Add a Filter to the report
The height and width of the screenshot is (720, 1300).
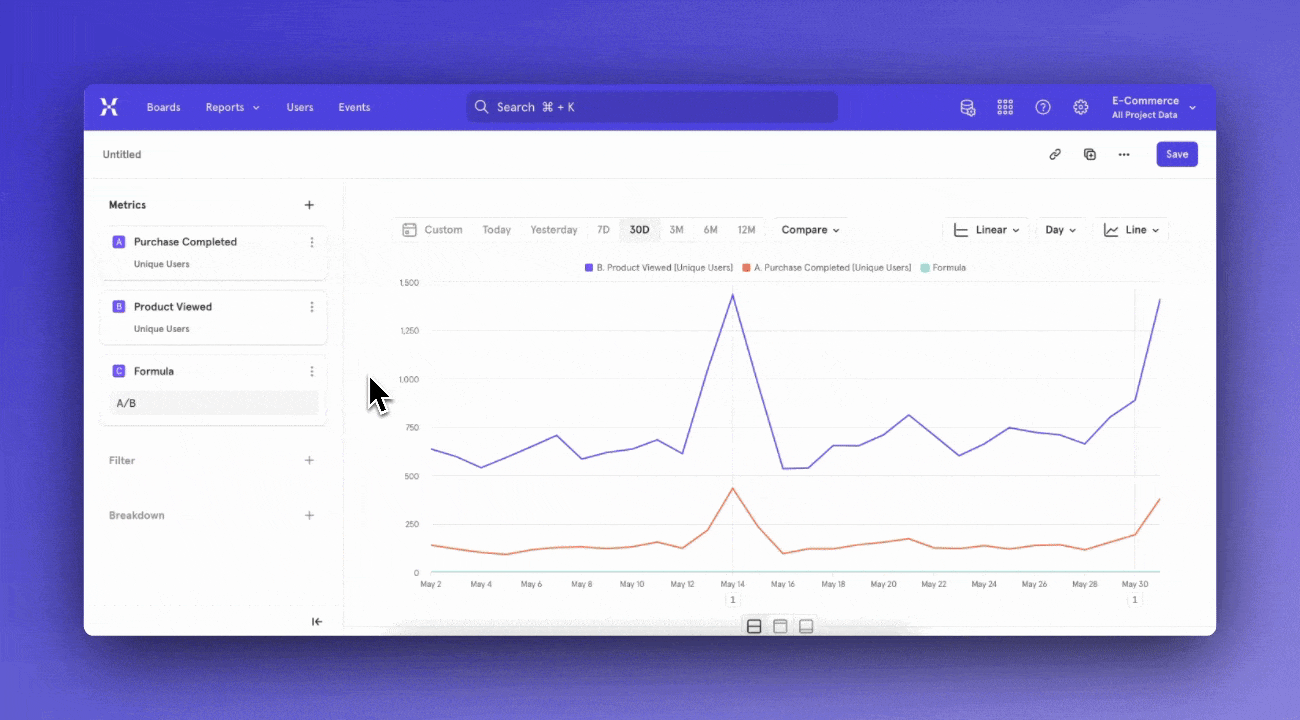pos(309,461)
